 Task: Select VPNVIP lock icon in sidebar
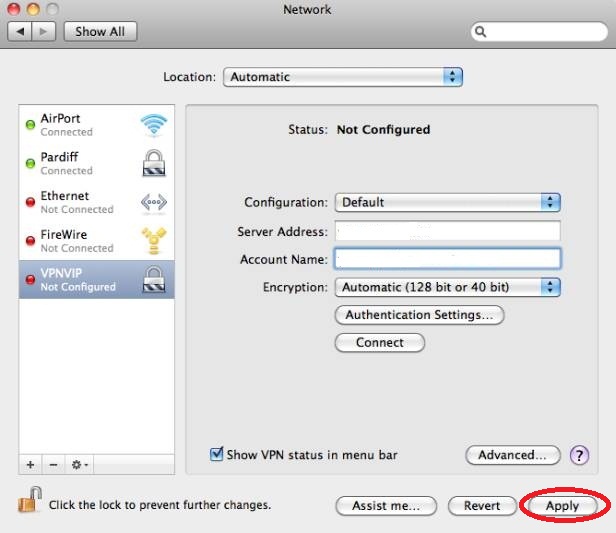[x=153, y=280]
